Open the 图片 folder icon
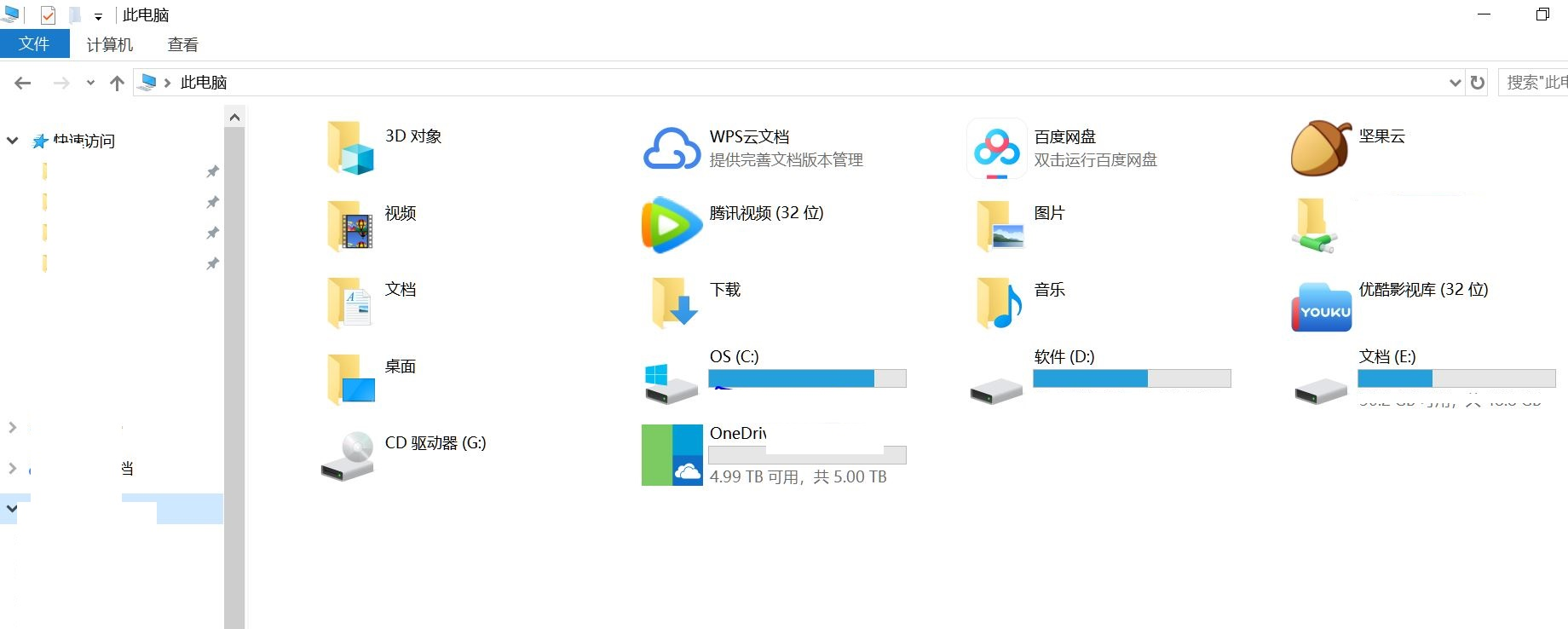This screenshot has height=629, width=1568. (x=1000, y=225)
